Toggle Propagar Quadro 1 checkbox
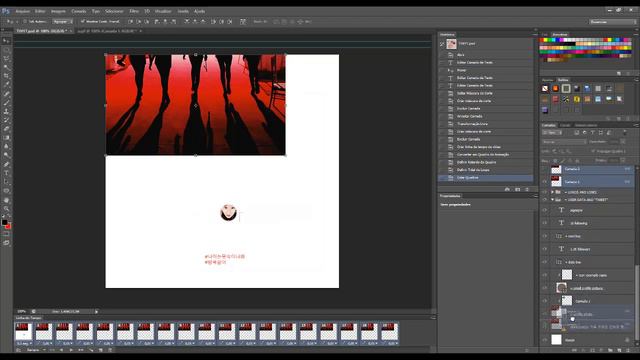The width and height of the screenshot is (640, 360). 593,151
